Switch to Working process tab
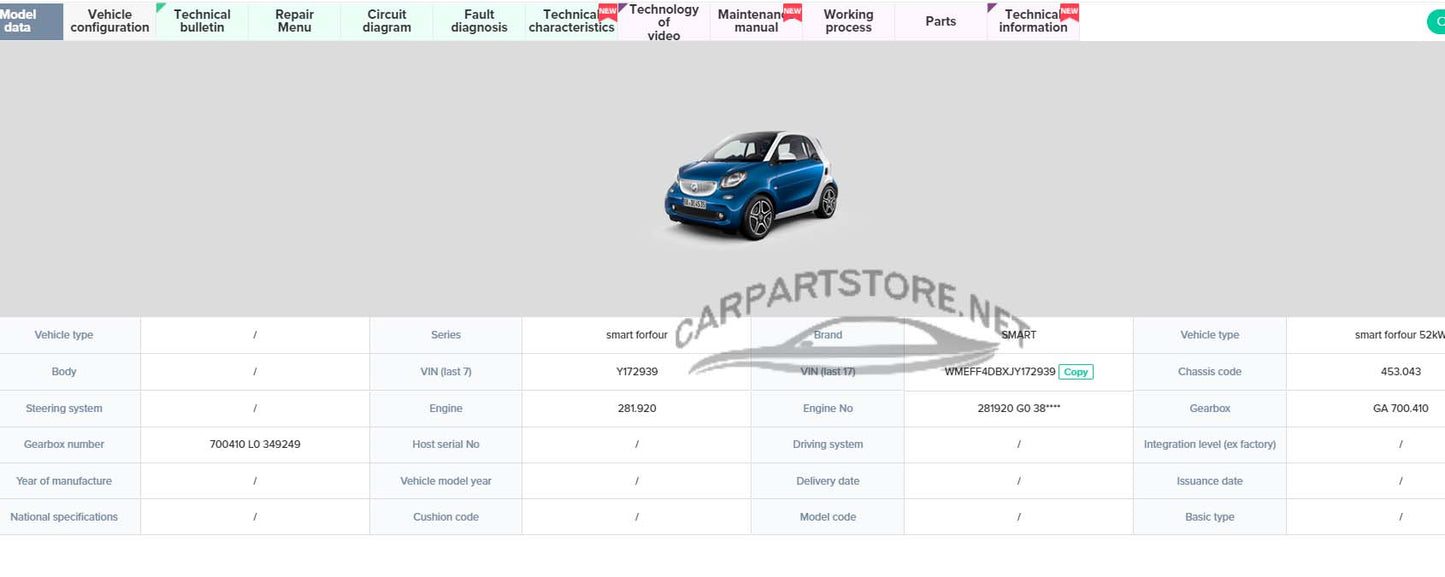The height and width of the screenshot is (577, 1445). [848, 21]
